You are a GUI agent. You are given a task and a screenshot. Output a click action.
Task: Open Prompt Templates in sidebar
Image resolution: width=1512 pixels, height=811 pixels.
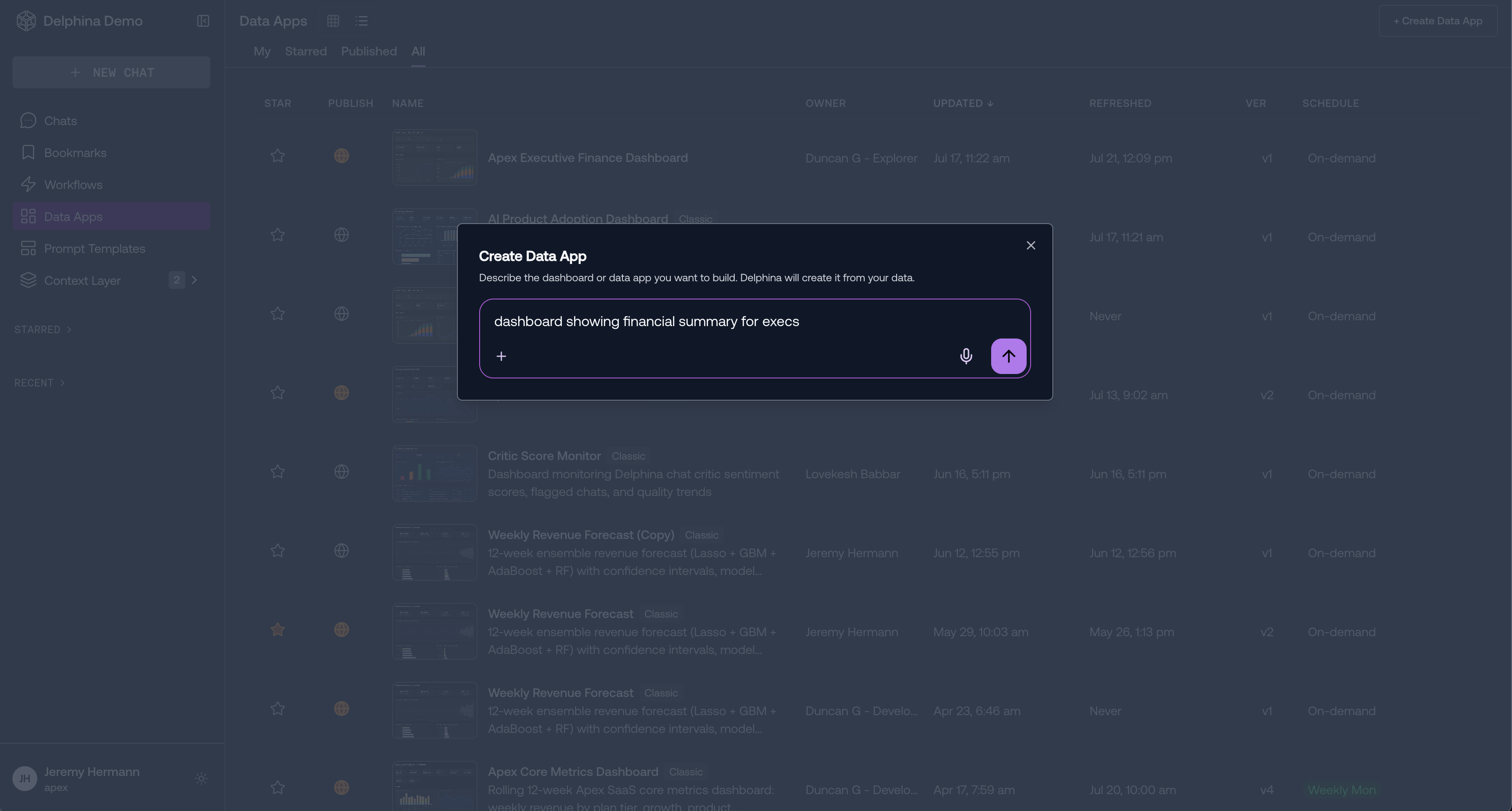point(111,249)
